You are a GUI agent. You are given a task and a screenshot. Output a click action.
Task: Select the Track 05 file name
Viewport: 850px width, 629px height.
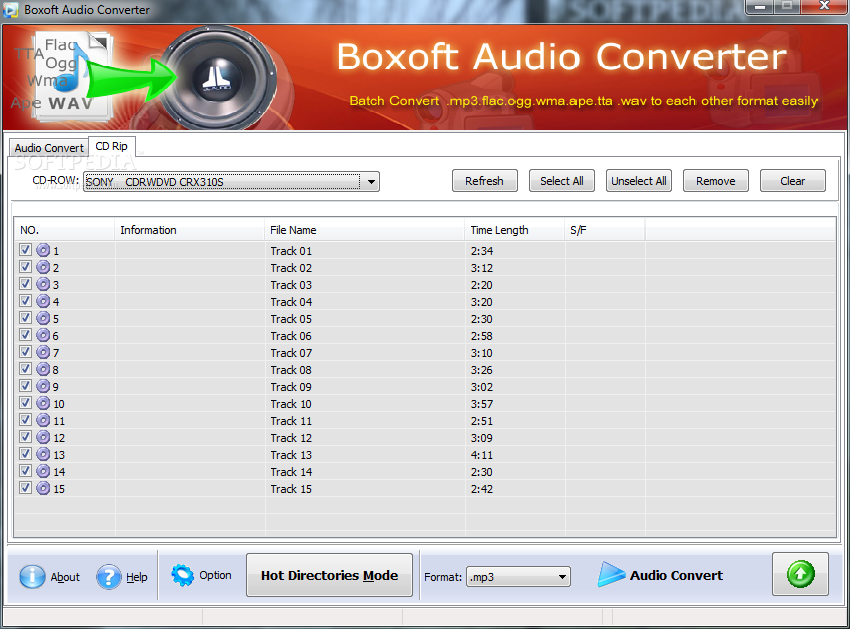pyautogui.click(x=291, y=319)
